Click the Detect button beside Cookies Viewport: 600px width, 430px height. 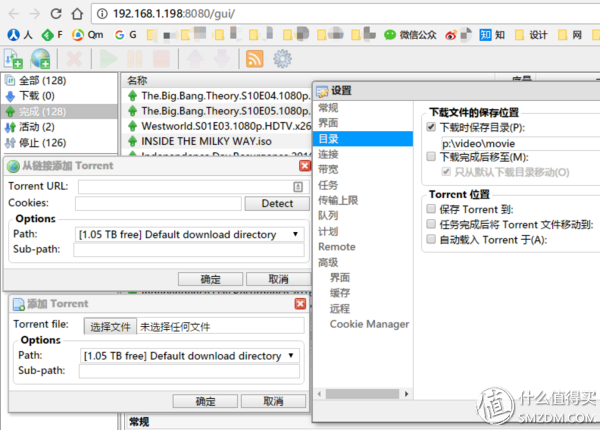click(277, 204)
